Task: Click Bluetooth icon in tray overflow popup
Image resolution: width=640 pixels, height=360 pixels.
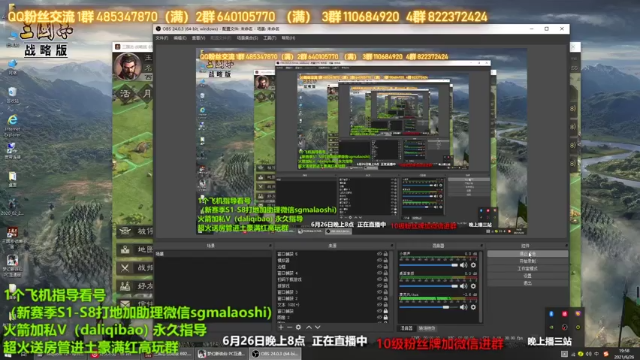Action: tap(551, 314)
